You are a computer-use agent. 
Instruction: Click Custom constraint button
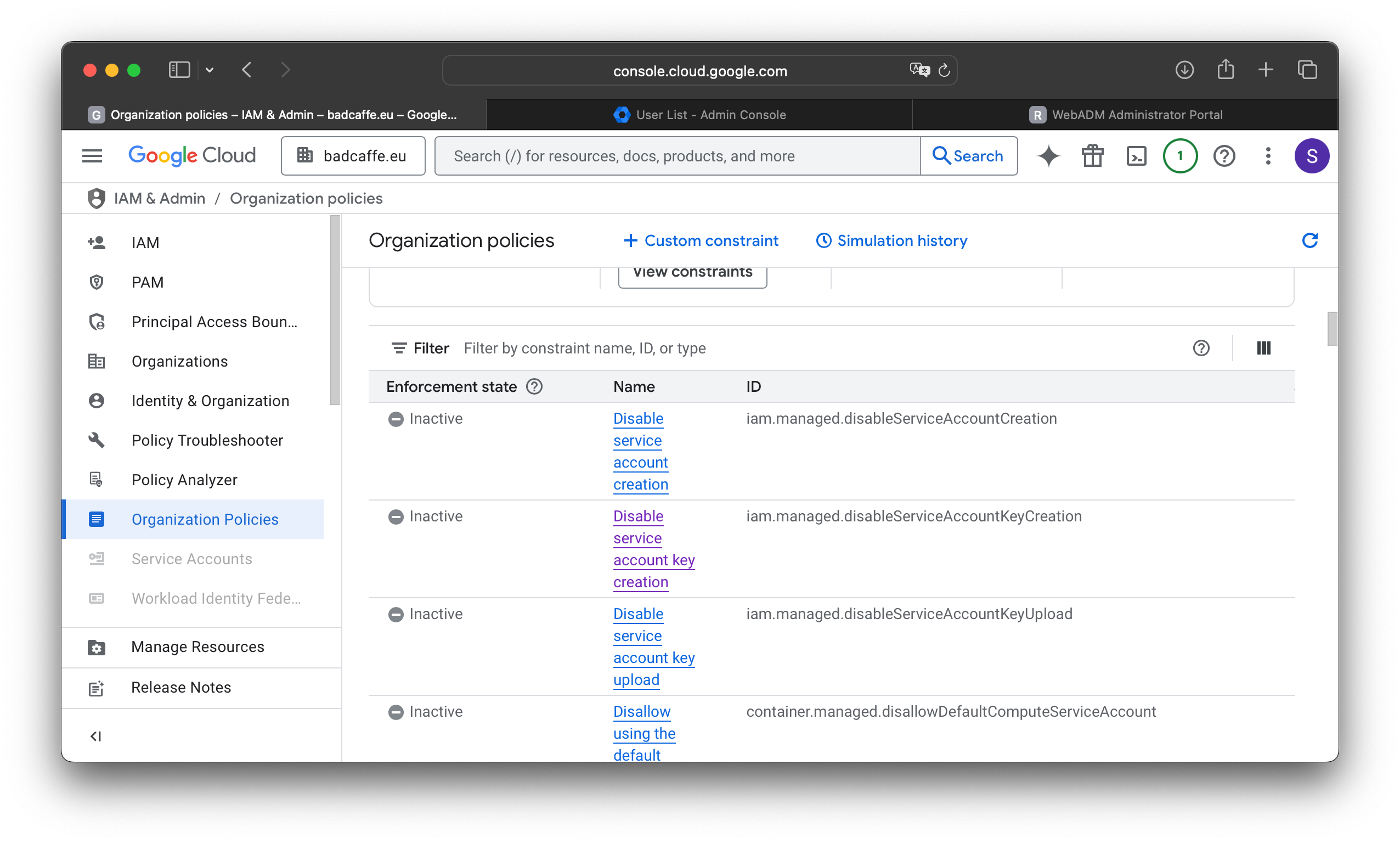[x=700, y=240]
